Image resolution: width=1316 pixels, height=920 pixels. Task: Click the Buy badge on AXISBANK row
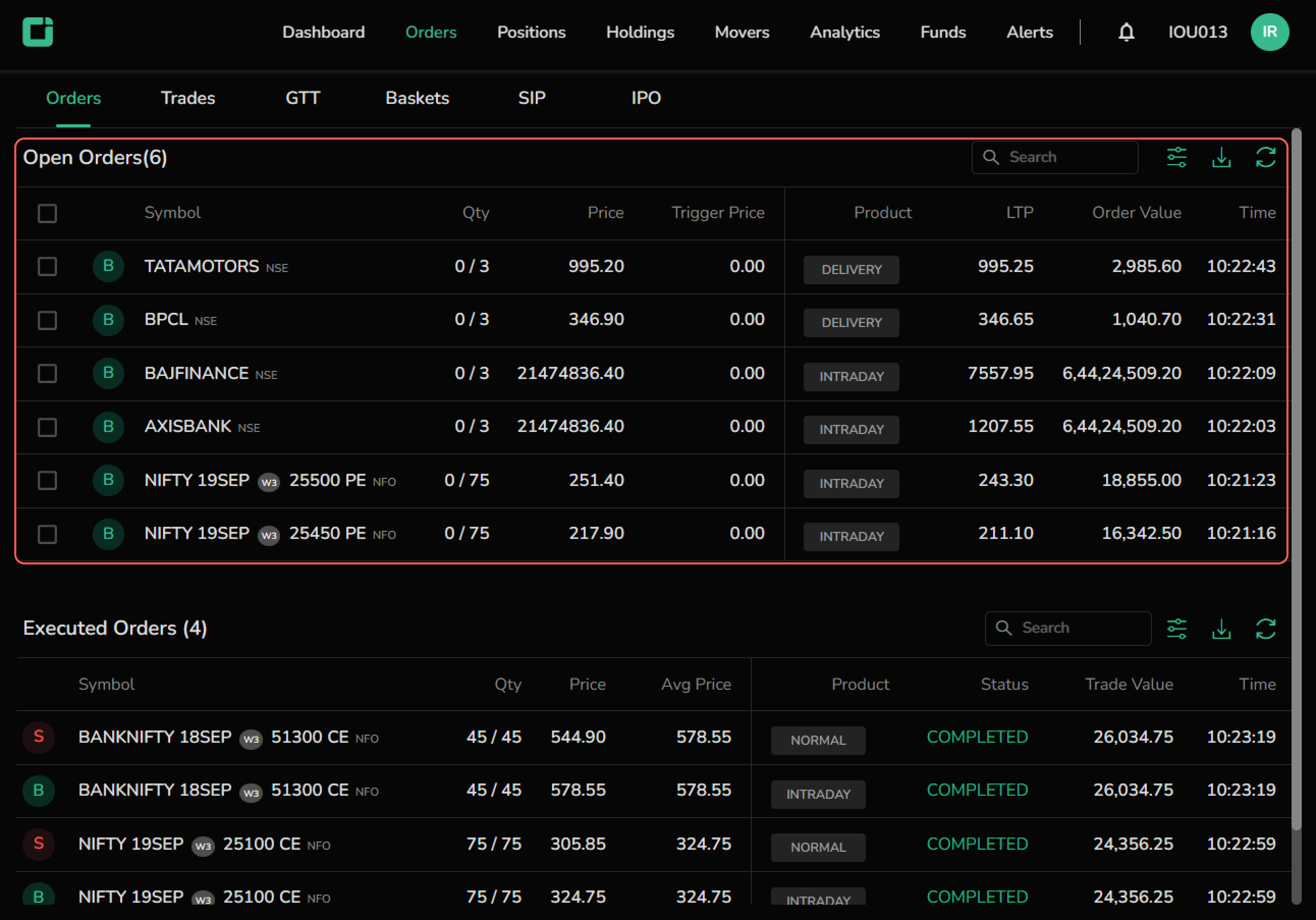pos(108,426)
